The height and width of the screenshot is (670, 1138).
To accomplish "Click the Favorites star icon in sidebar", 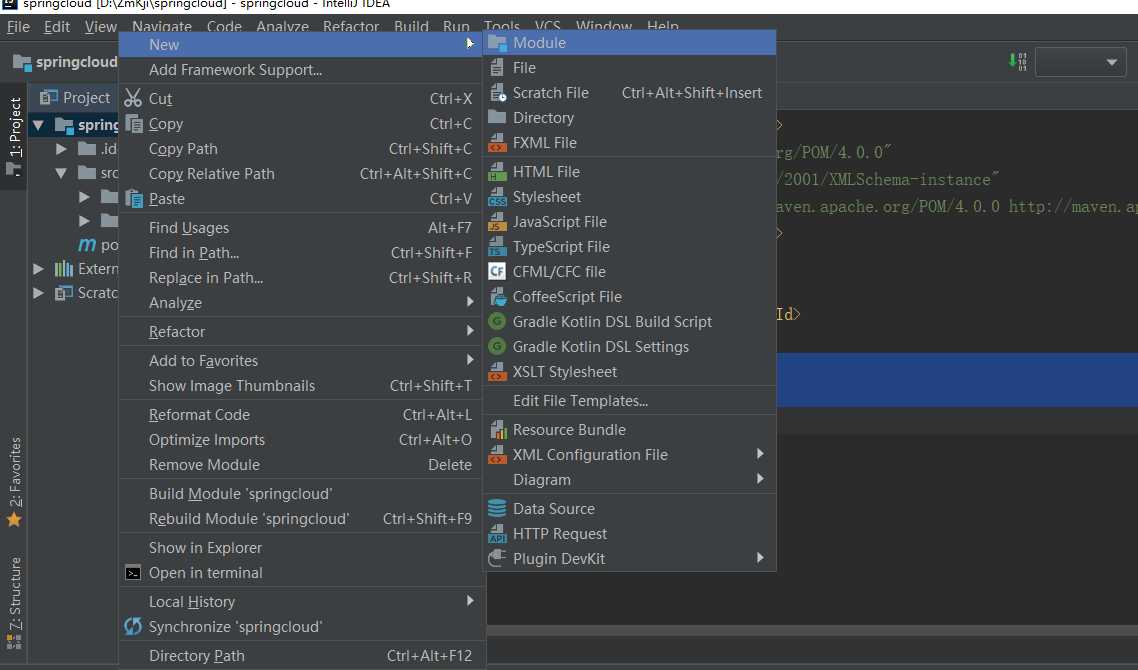I will coord(14,520).
